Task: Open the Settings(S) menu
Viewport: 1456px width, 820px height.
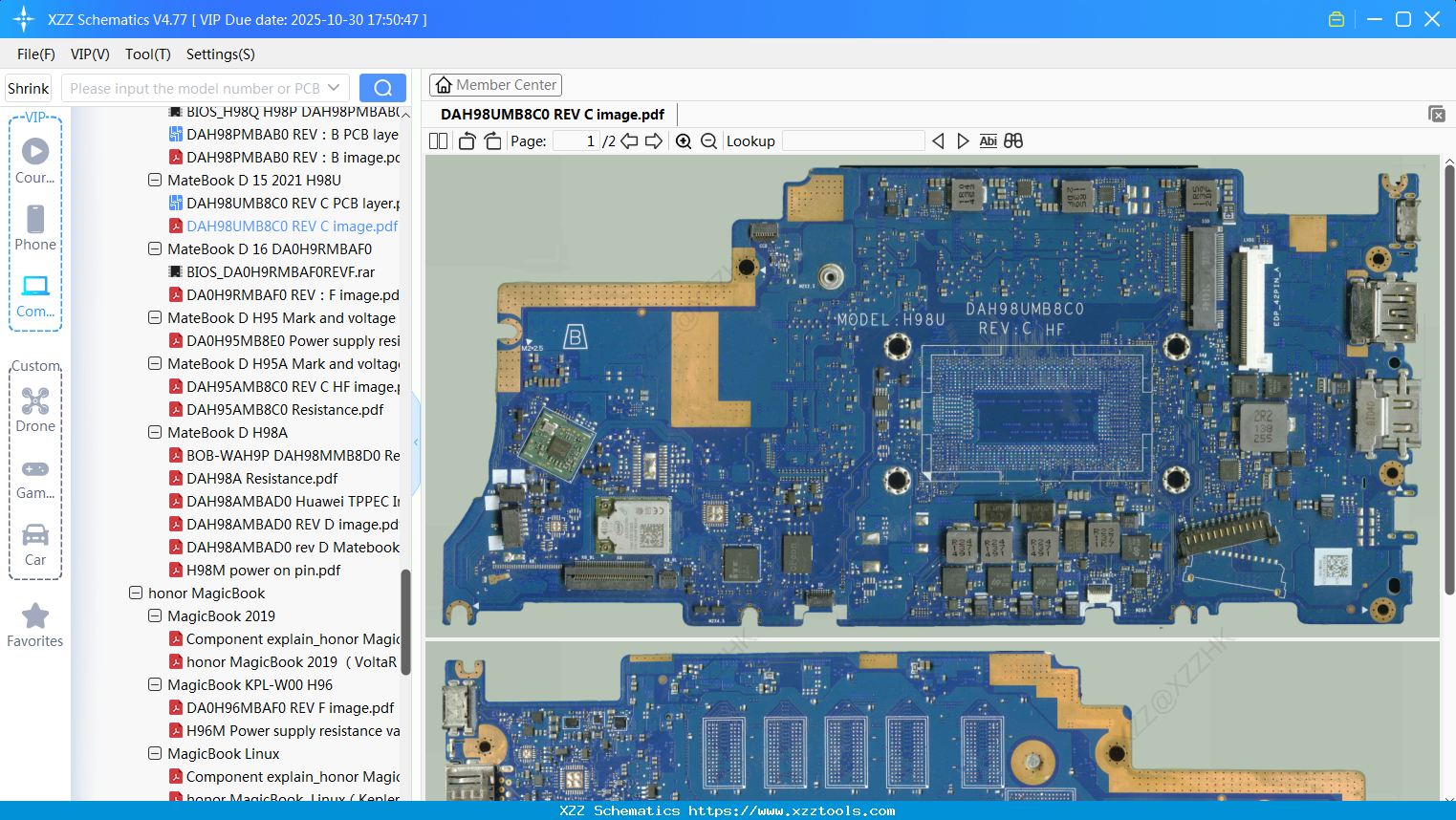Action: click(x=221, y=54)
